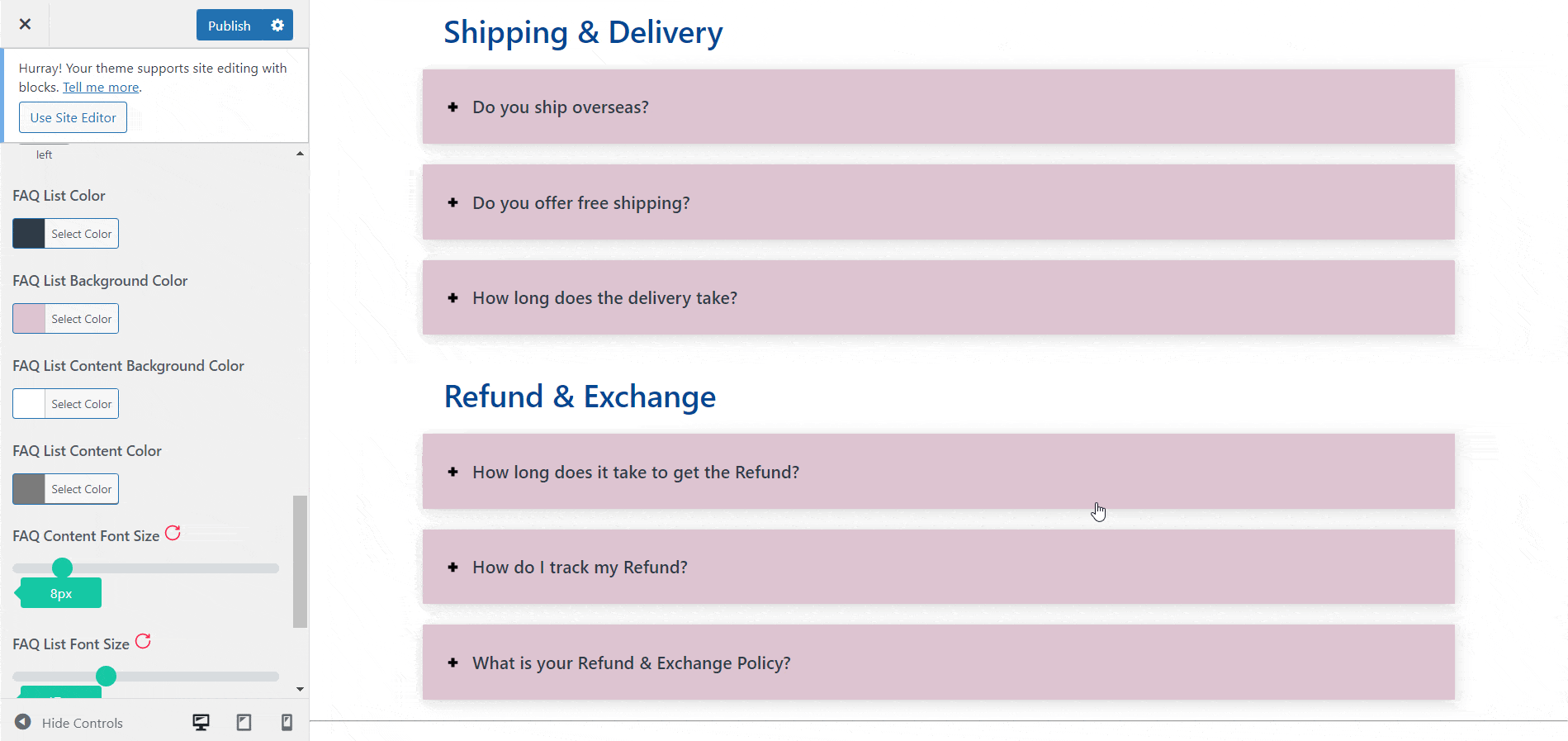Viewport: 1568px width, 741px height.
Task: Reset FAQ Content Font Size to default
Action: [173, 533]
